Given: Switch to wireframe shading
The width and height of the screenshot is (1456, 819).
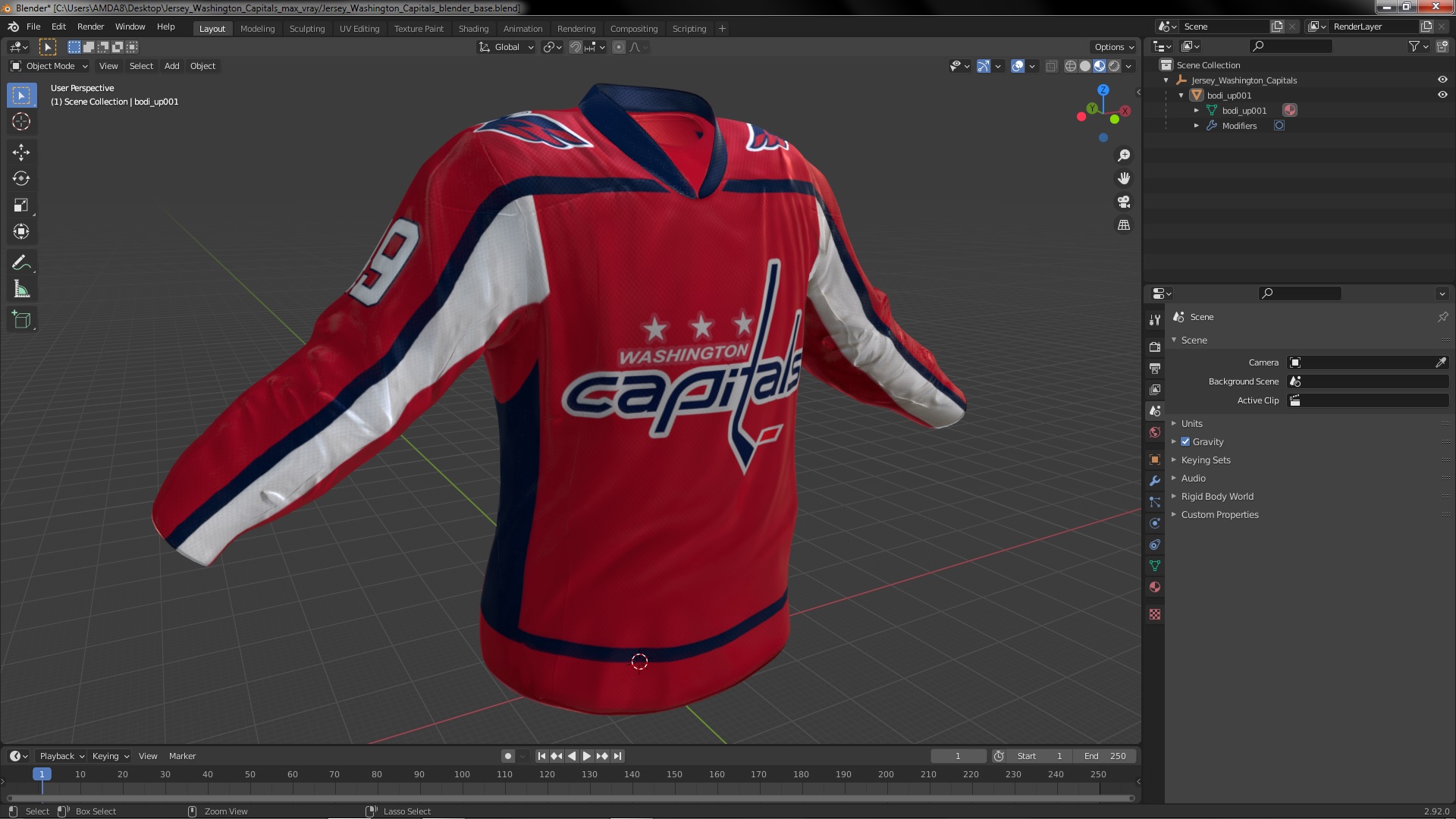Looking at the screenshot, I should pyautogui.click(x=1071, y=66).
